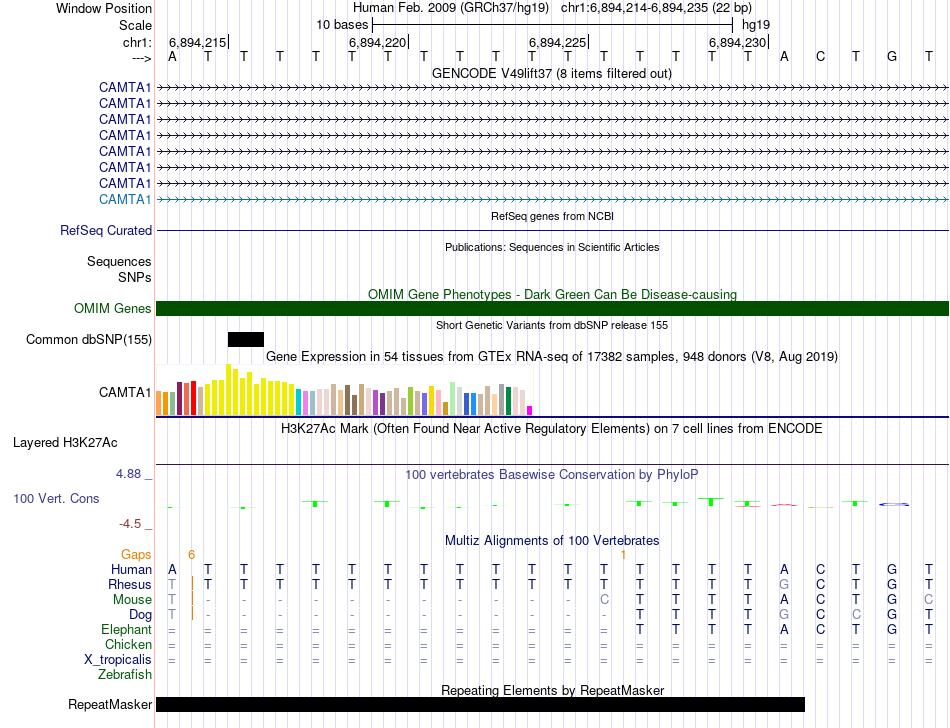Click the RepeatMasker track label
The height and width of the screenshot is (728, 950).
110,704
